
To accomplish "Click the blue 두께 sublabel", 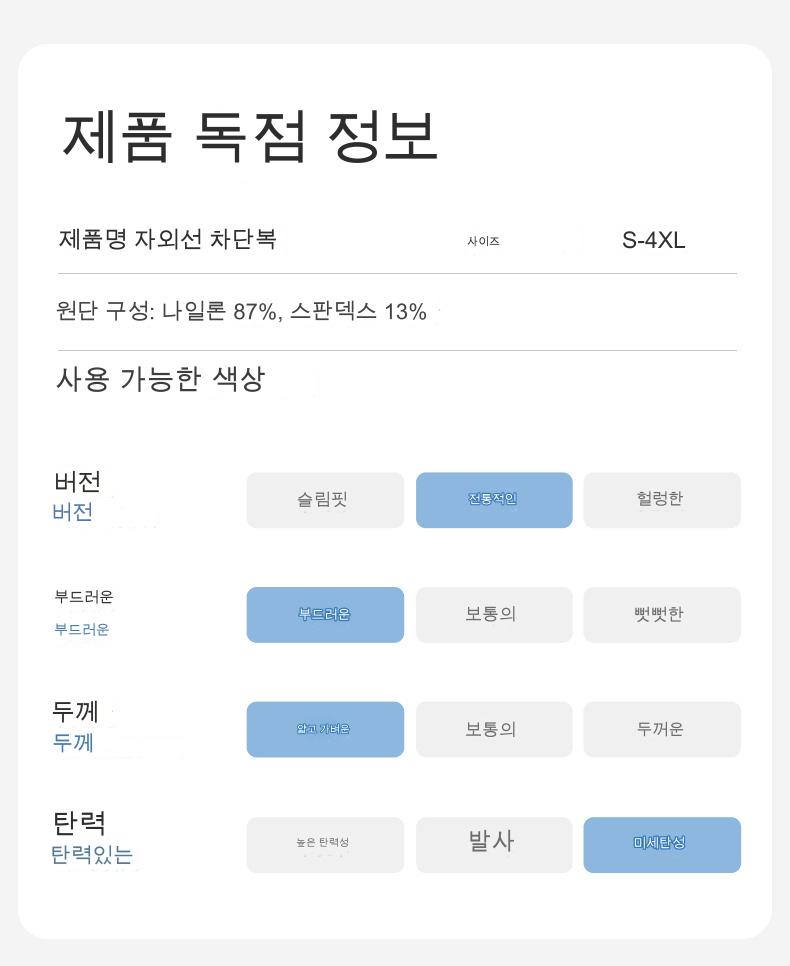I will 73,743.
